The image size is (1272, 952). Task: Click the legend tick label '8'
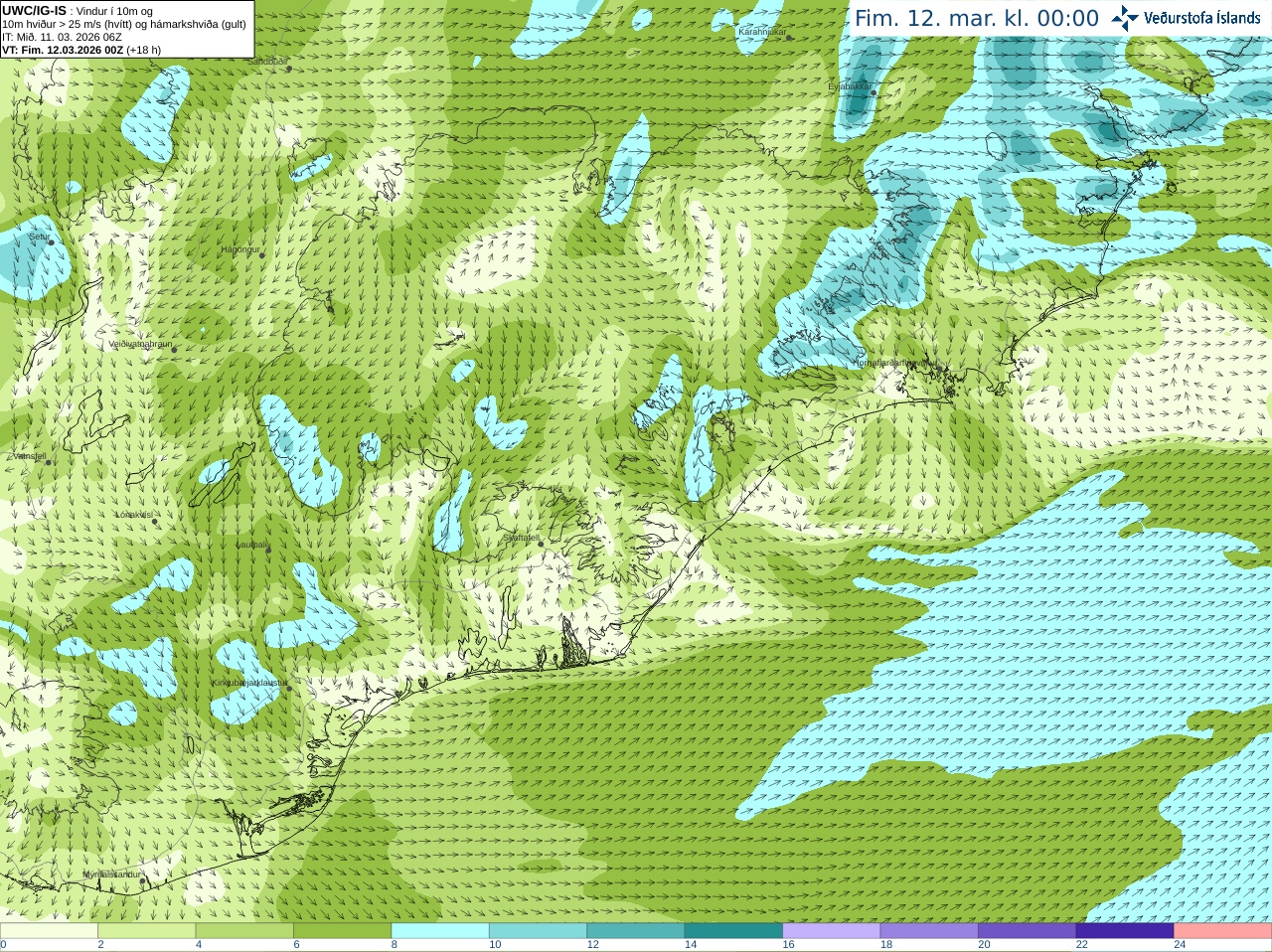pyautogui.click(x=395, y=945)
